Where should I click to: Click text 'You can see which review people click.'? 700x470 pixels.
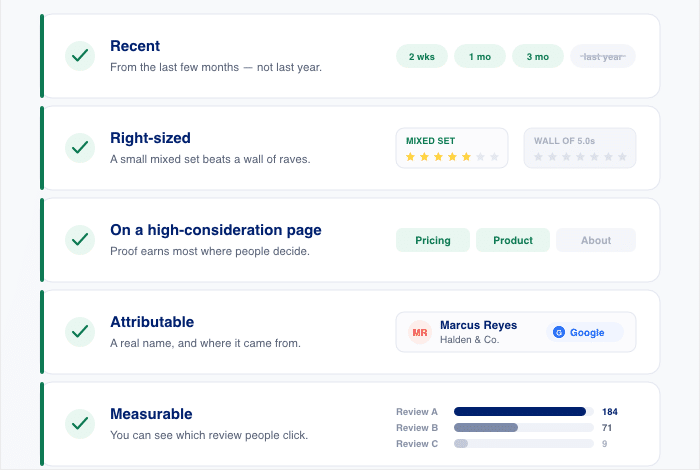coord(209,435)
